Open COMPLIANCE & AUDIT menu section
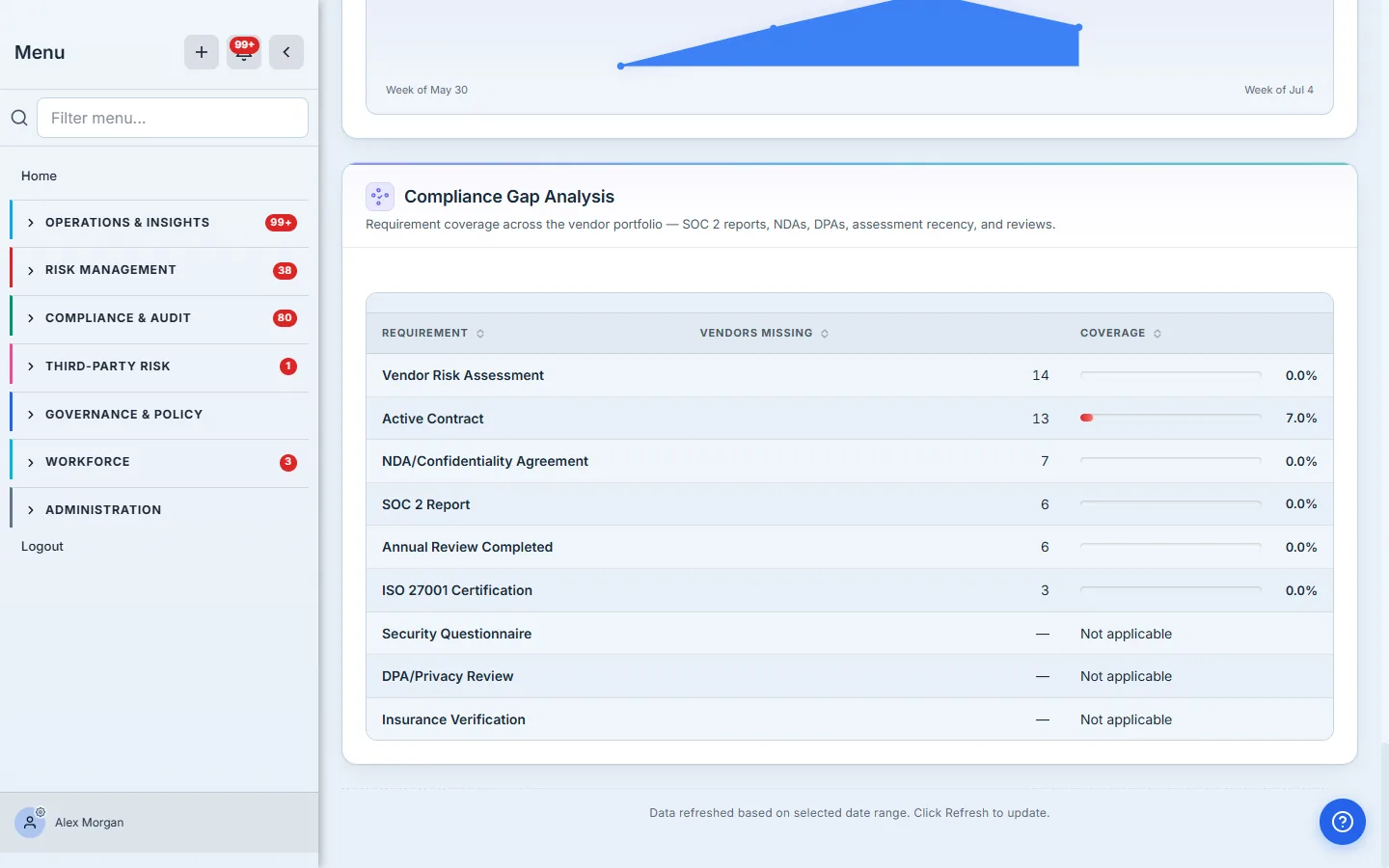 pos(118,318)
